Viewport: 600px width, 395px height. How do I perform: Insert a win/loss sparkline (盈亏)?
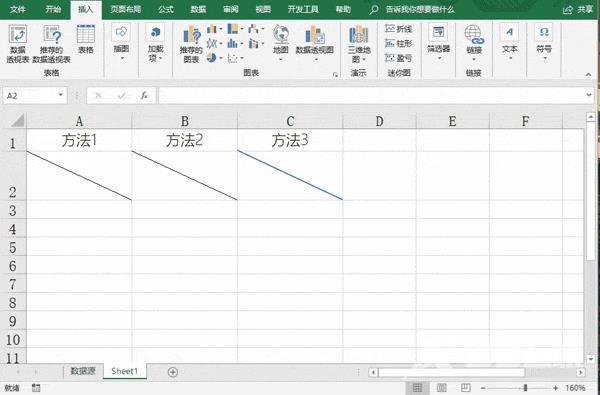[x=398, y=58]
